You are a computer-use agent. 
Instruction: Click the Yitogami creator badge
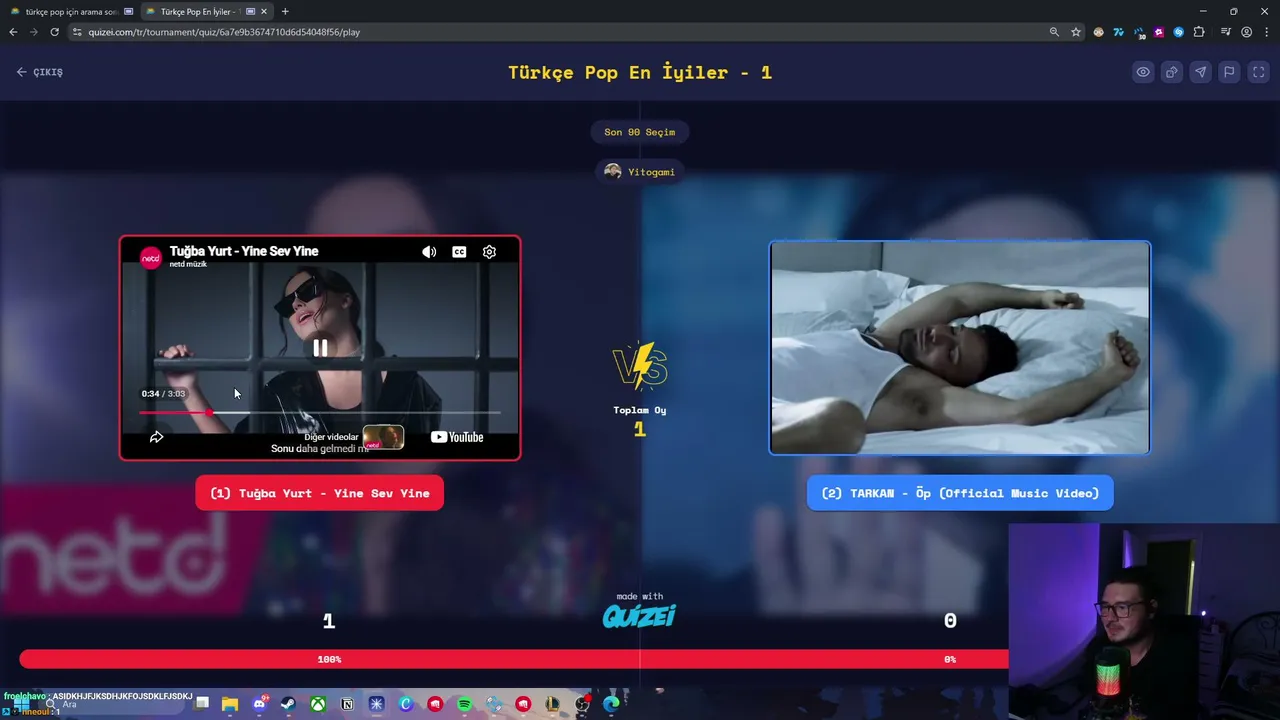pyautogui.click(x=640, y=172)
